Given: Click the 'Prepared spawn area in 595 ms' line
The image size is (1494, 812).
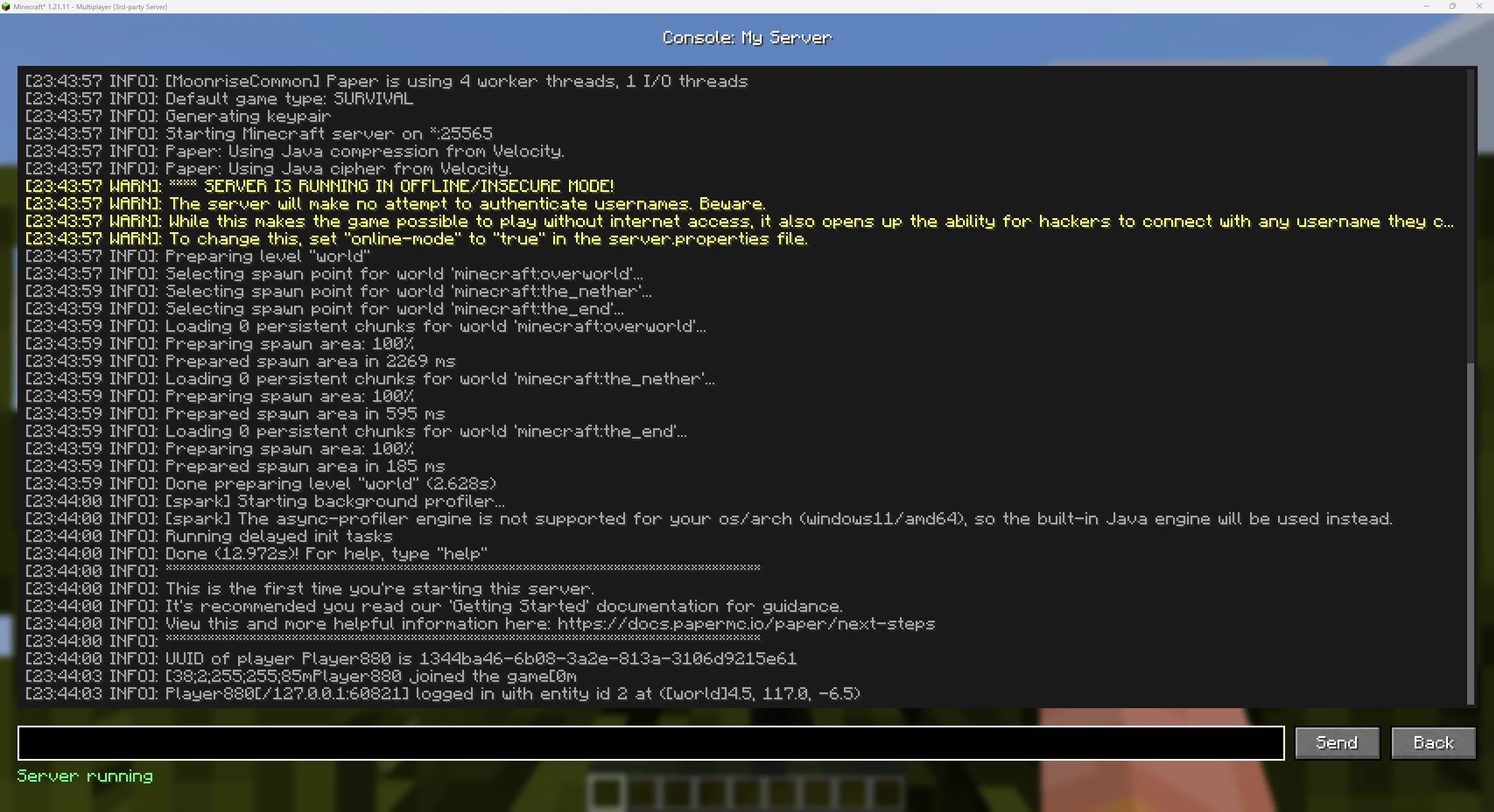Looking at the screenshot, I should coord(235,414).
